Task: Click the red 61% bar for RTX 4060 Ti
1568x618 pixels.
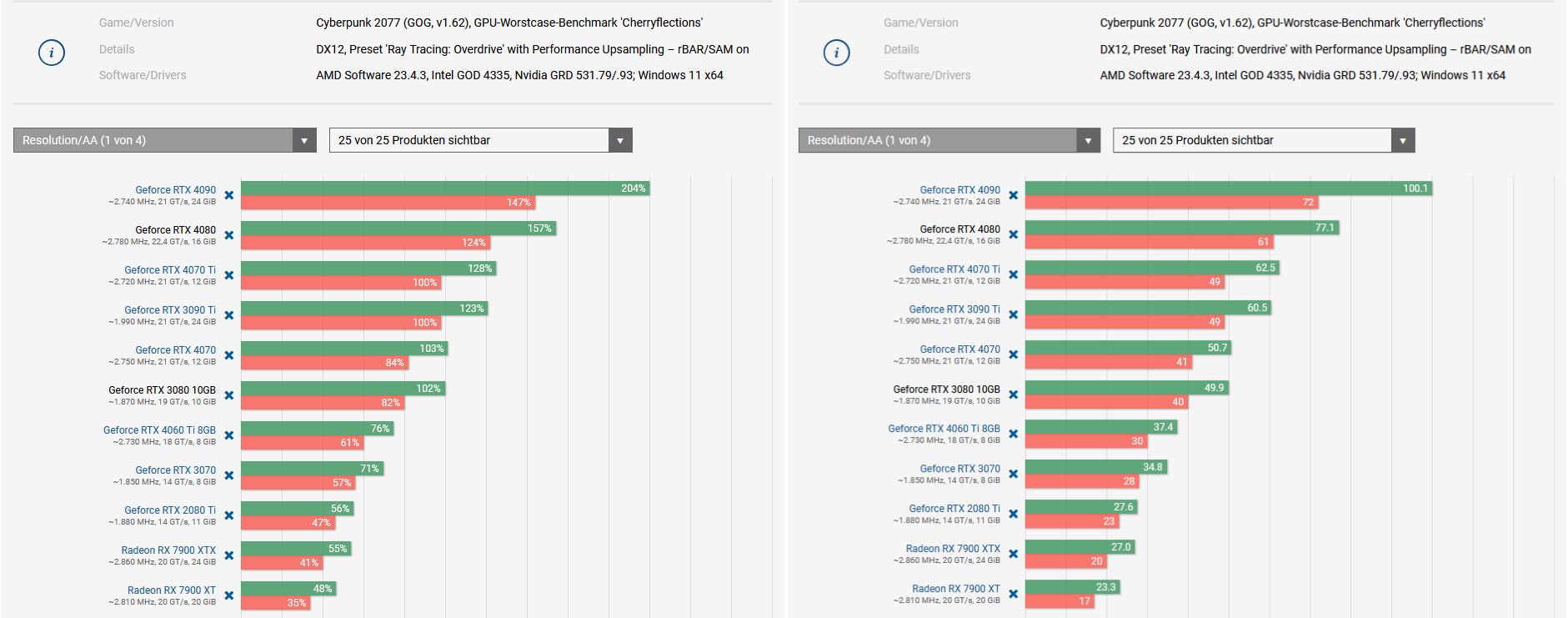Action: tap(303, 443)
